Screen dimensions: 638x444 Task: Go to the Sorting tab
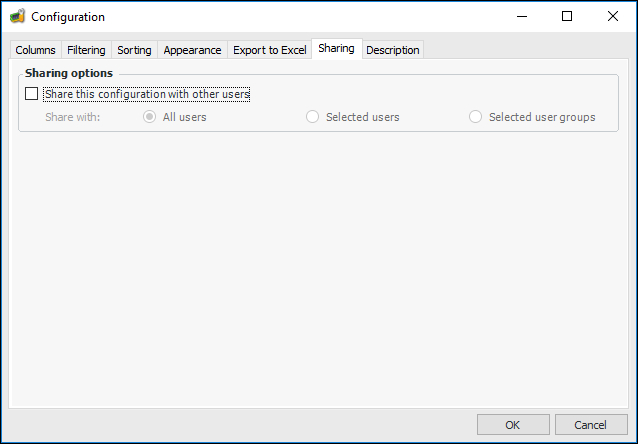click(134, 50)
